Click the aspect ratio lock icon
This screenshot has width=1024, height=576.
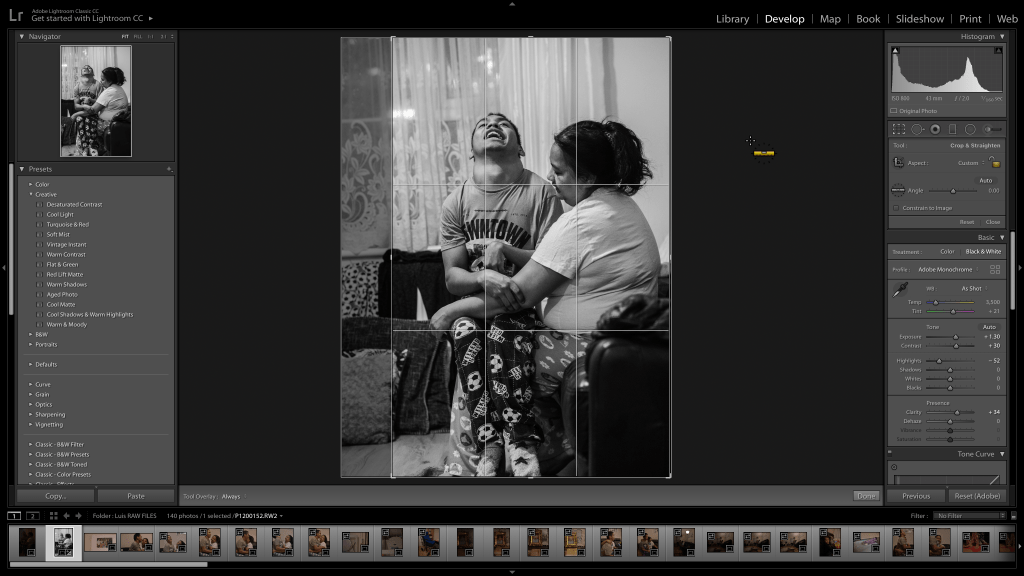coord(995,162)
